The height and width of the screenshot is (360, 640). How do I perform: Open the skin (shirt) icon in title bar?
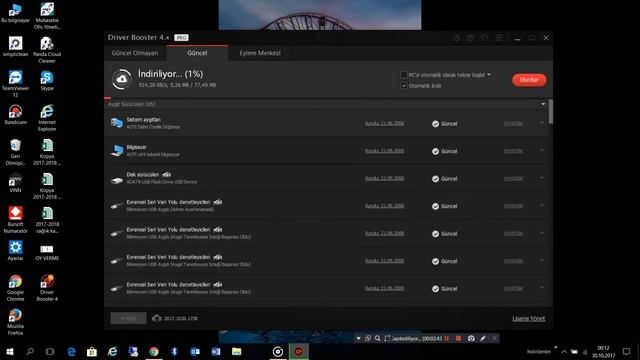coord(484,38)
